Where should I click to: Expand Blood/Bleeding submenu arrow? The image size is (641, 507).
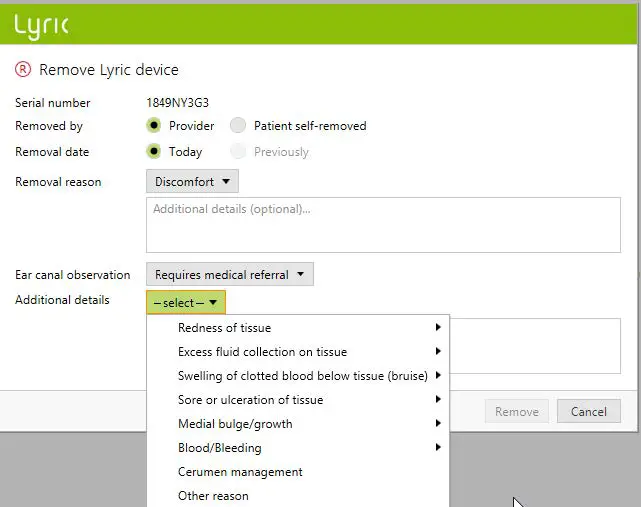[438, 447]
